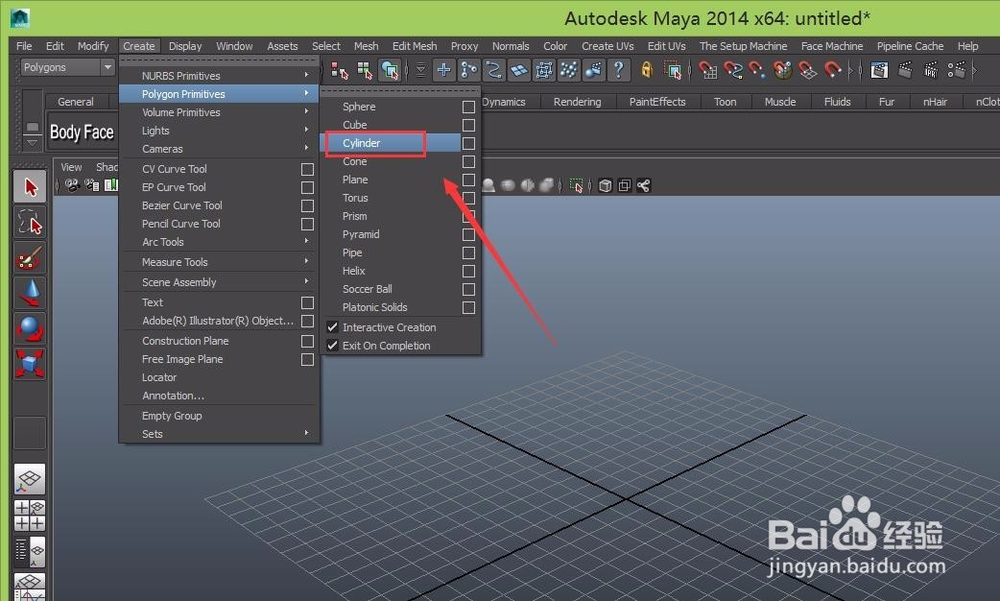The image size is (1000, 601).
Task: Toggle the faces selection mask icon
Action: (519, 70)
